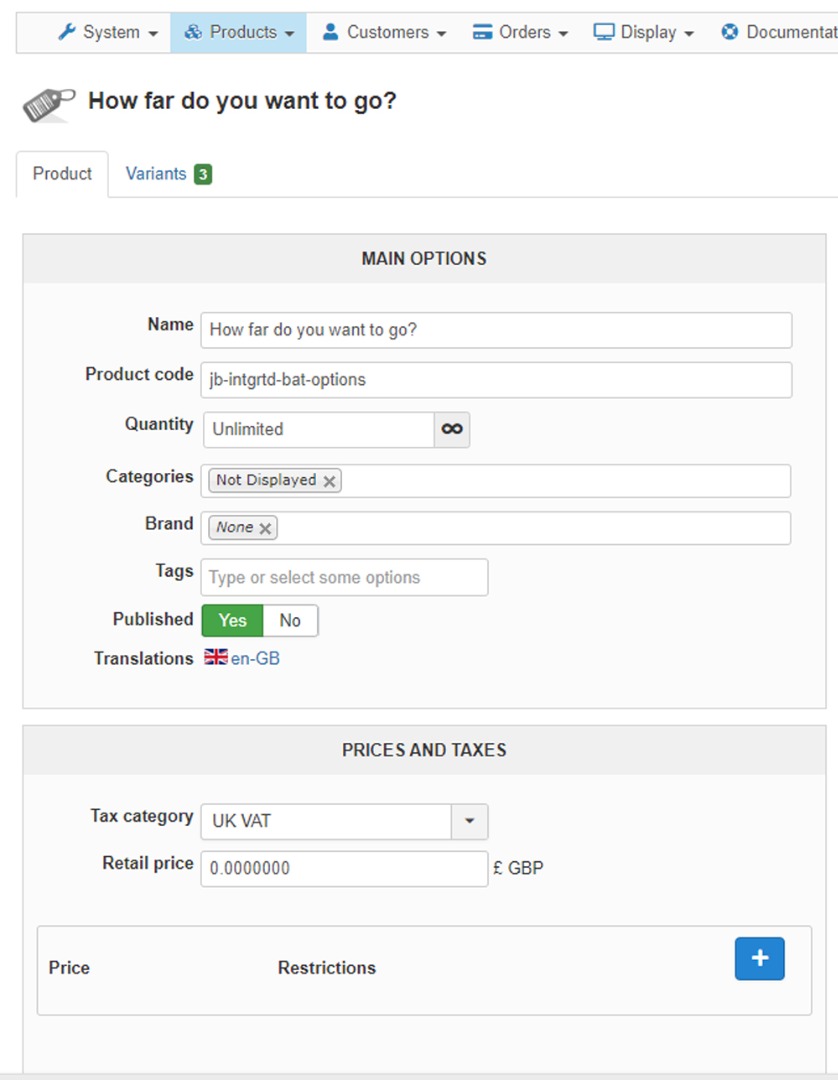Expand the Tax category dropdown arrow
The image size is (838, 1080).
pos(469,822)
